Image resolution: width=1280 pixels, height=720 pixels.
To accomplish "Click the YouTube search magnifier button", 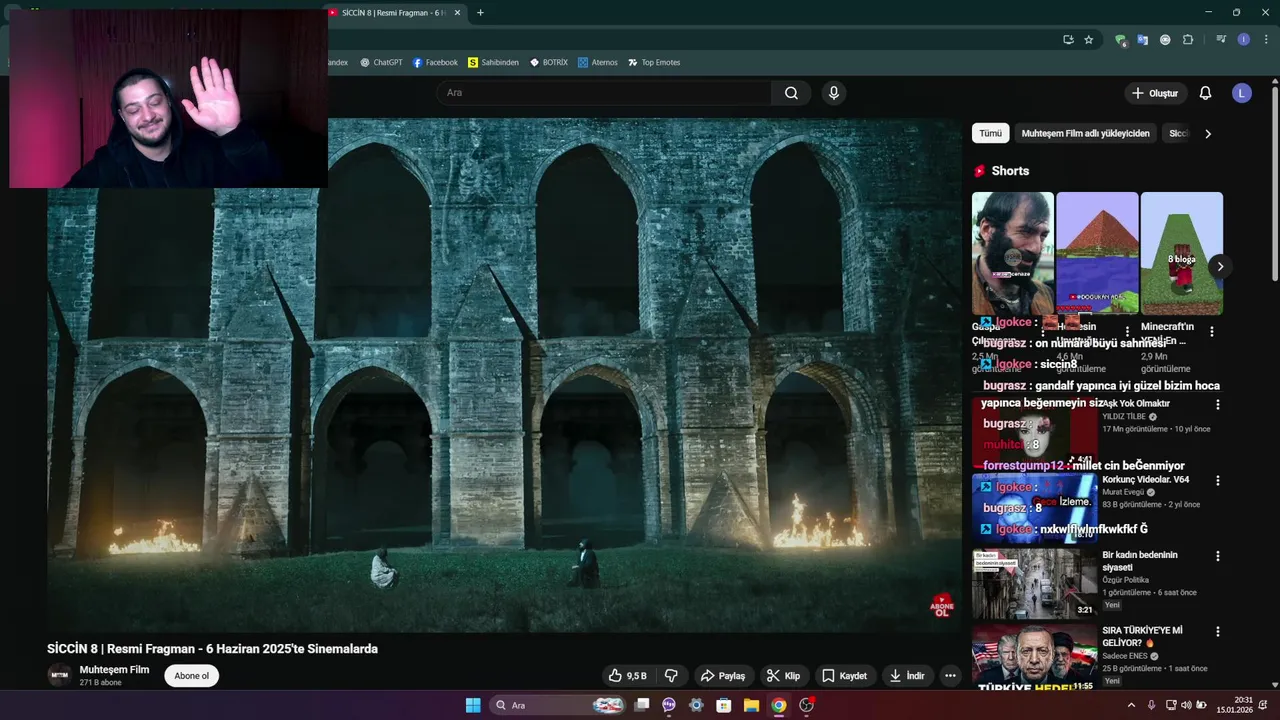I will click(x=791, y=93).
